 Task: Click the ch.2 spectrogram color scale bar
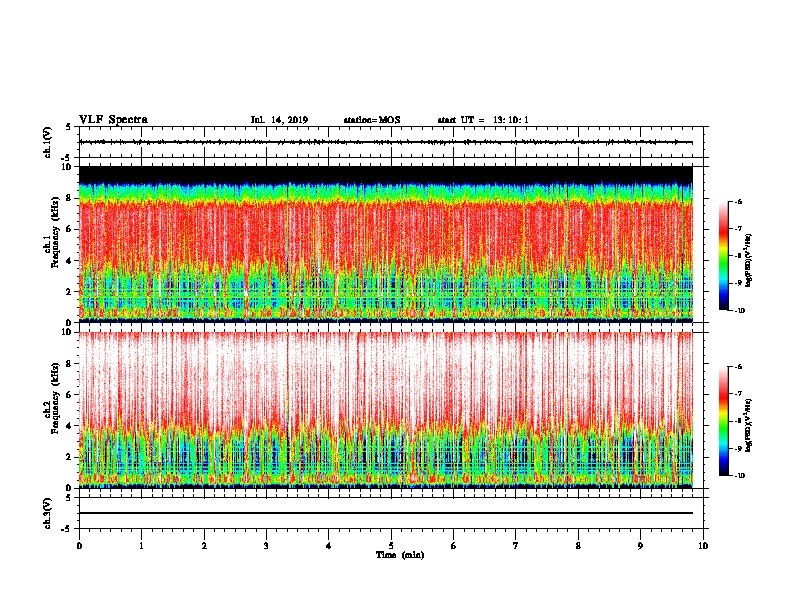click(723, 421)
